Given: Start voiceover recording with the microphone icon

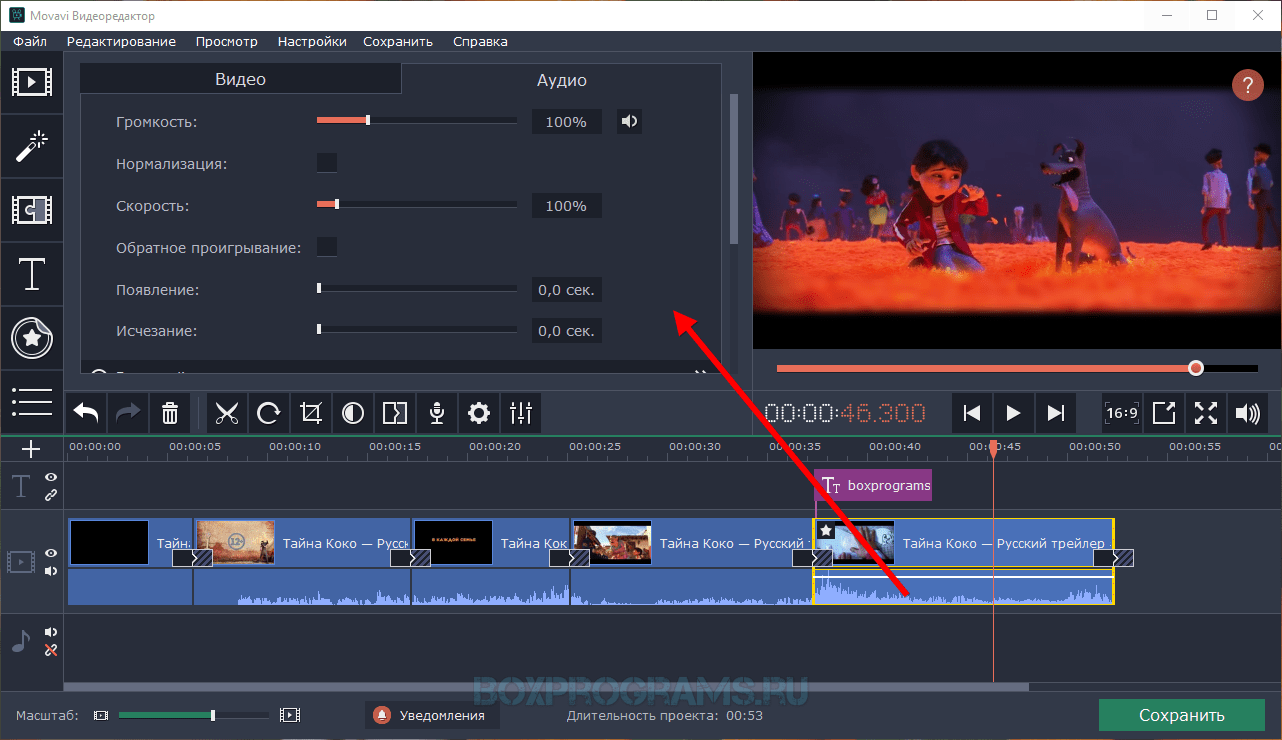Looking at the screenshot, I should pyautogui.click(x=437, y=413).
